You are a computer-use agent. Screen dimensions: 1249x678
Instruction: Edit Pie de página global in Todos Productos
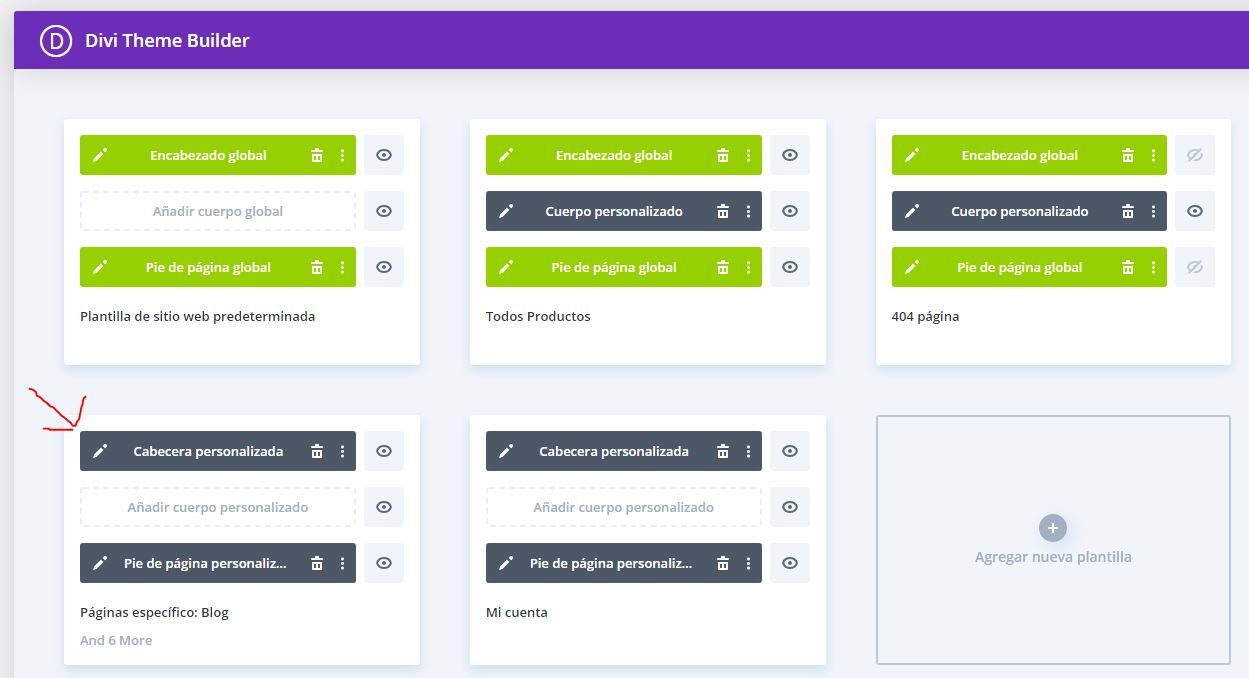point(506,267)
